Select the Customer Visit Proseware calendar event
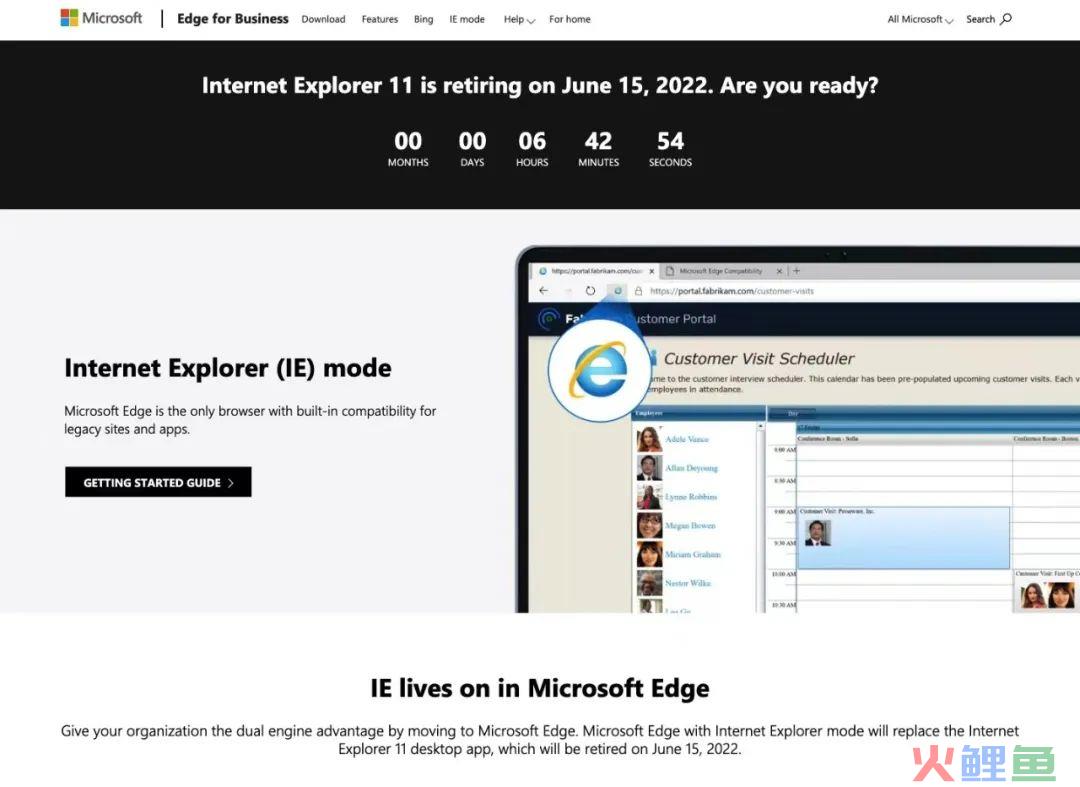 [x=902, y=538]
